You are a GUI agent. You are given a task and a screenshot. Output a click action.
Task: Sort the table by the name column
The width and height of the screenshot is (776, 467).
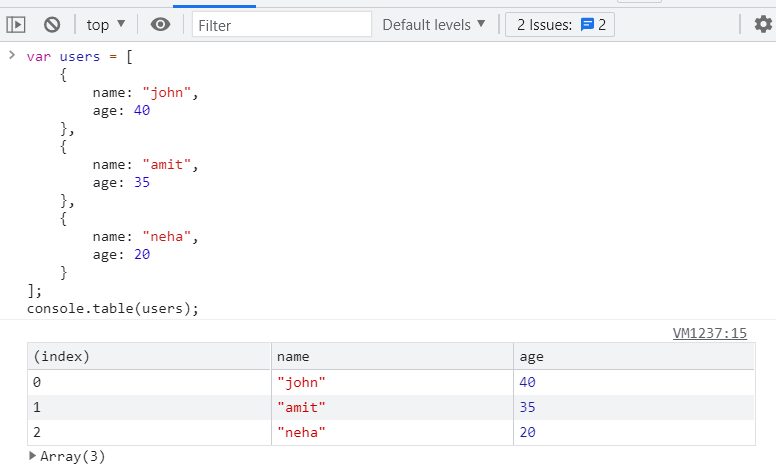click(x=392, y=356)
